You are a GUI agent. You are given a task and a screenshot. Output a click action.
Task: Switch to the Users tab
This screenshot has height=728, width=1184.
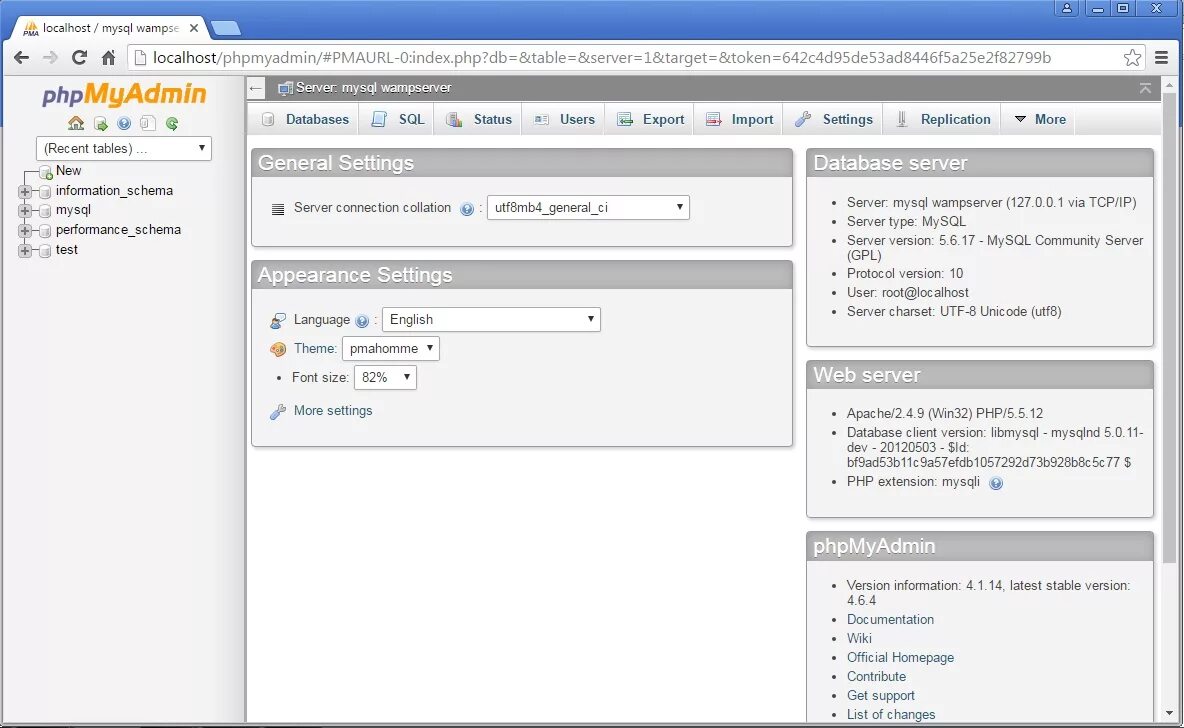pyautogui.click(x=564, y=119)
